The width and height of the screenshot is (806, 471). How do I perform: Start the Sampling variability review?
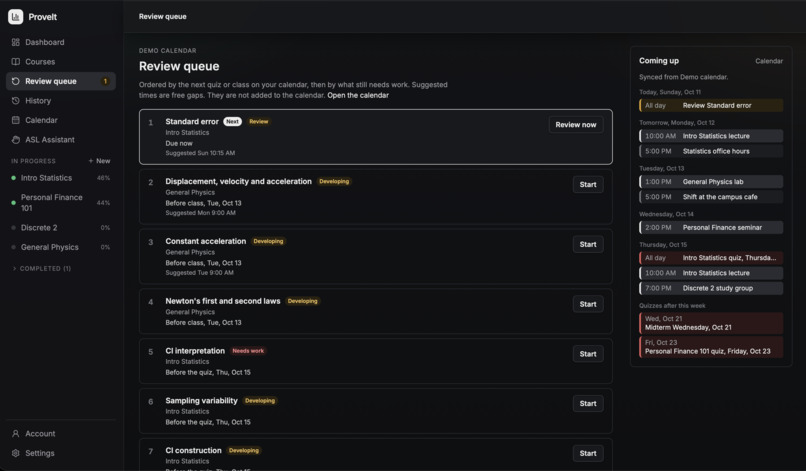click(x=588, y=404)
